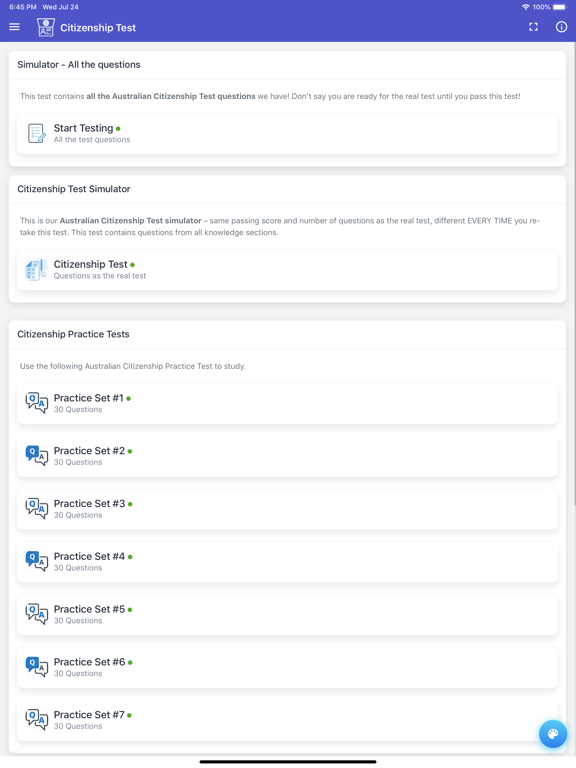
Task: Tap the Practice Set #1 Q&A icon
Action: (37, 403)
